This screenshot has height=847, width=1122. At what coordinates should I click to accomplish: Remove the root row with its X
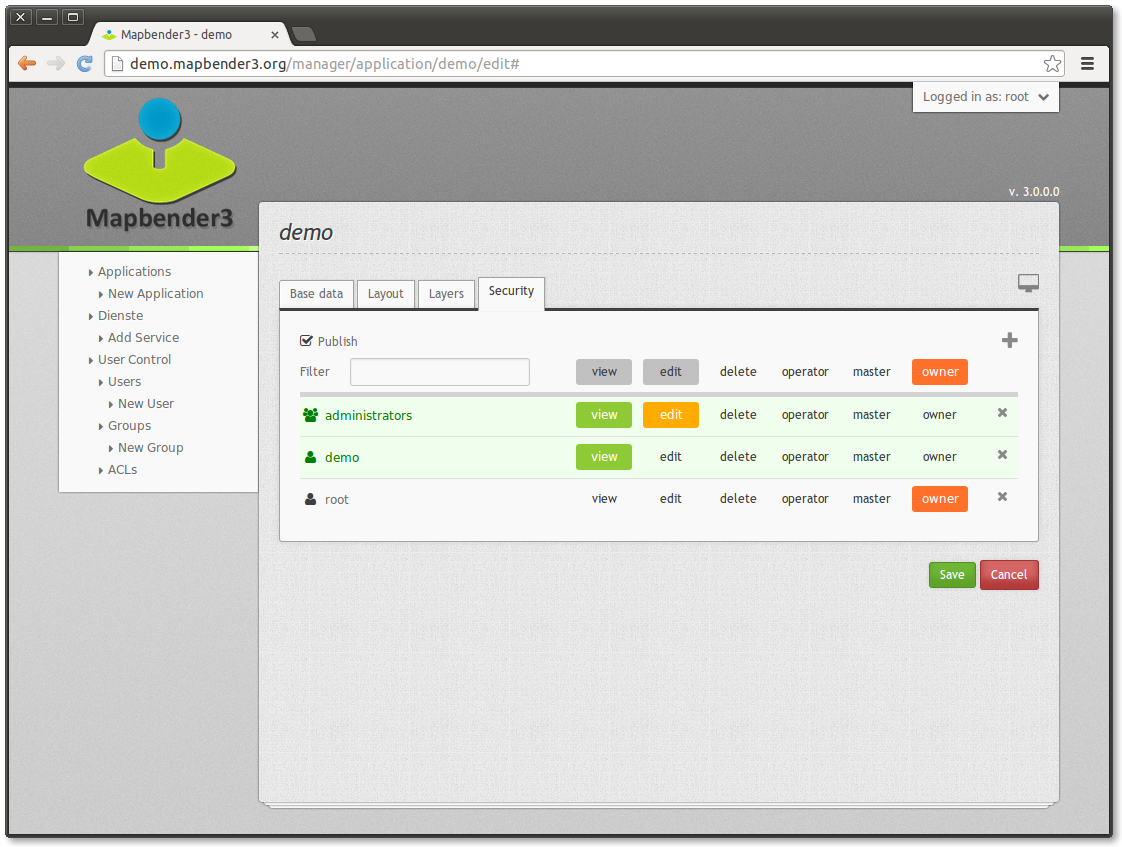pos(1003,497)
